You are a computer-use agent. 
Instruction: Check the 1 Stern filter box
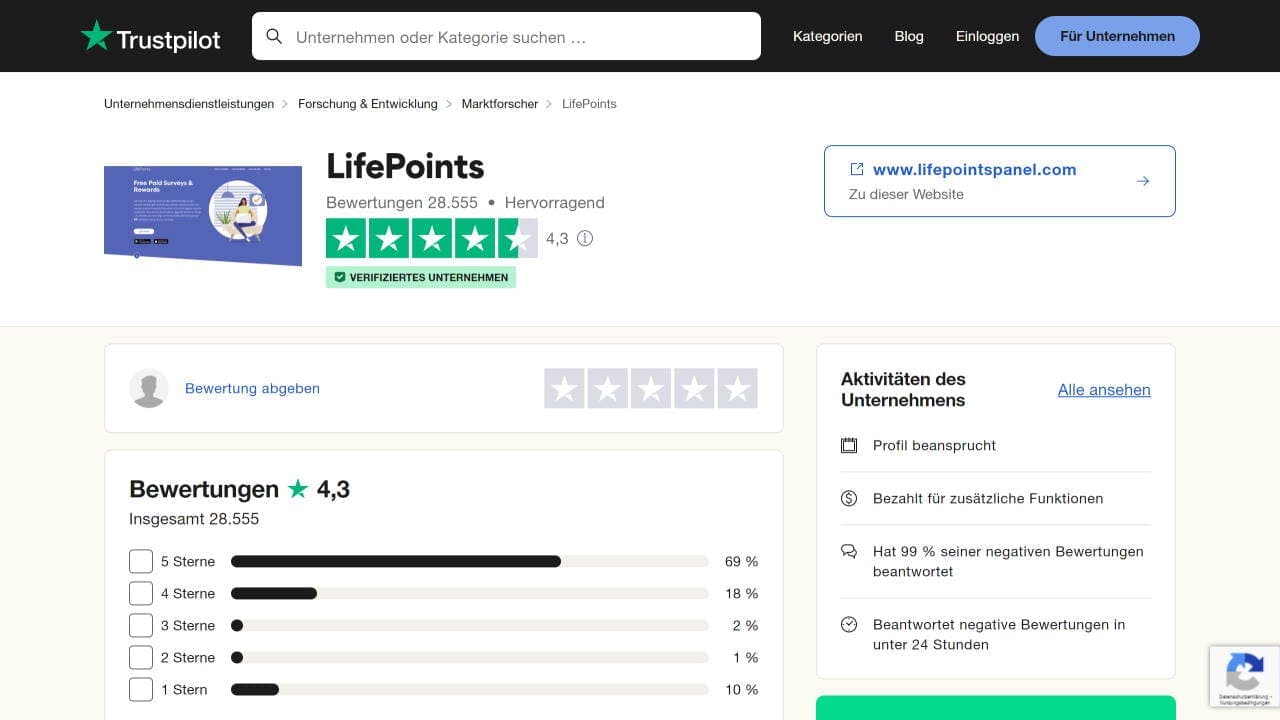pyautogui.click(x=140, y=689)
